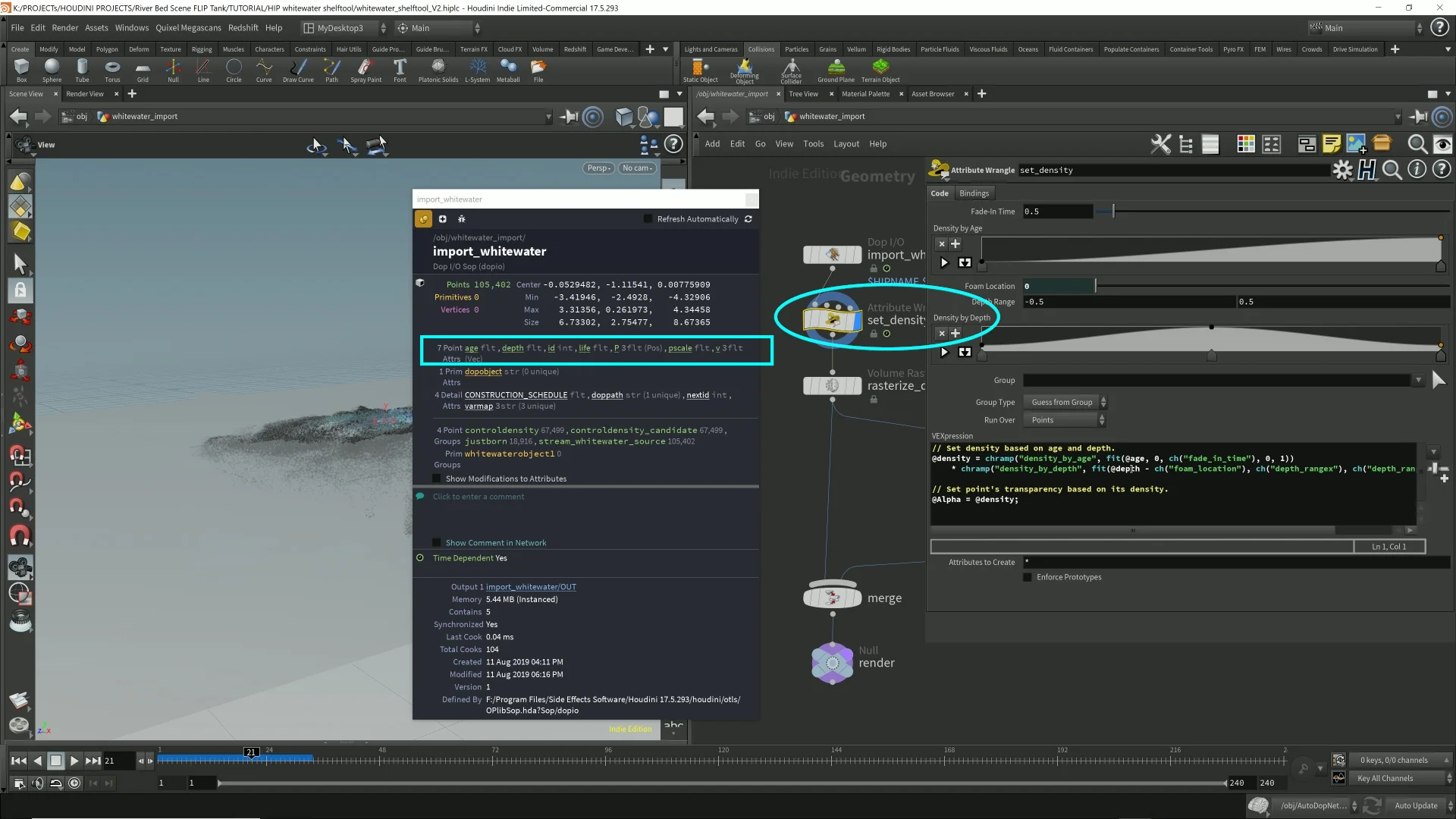Open network editor search magnifier
1456x819 pixels.
coord(1417,144)
